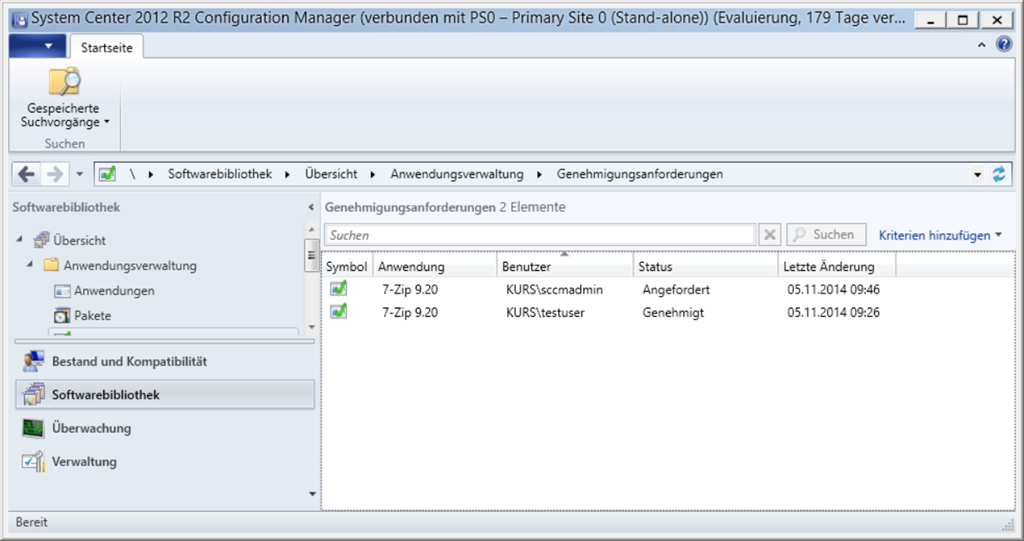
Task: Click the forward navigation arrow
Action: 55,174
